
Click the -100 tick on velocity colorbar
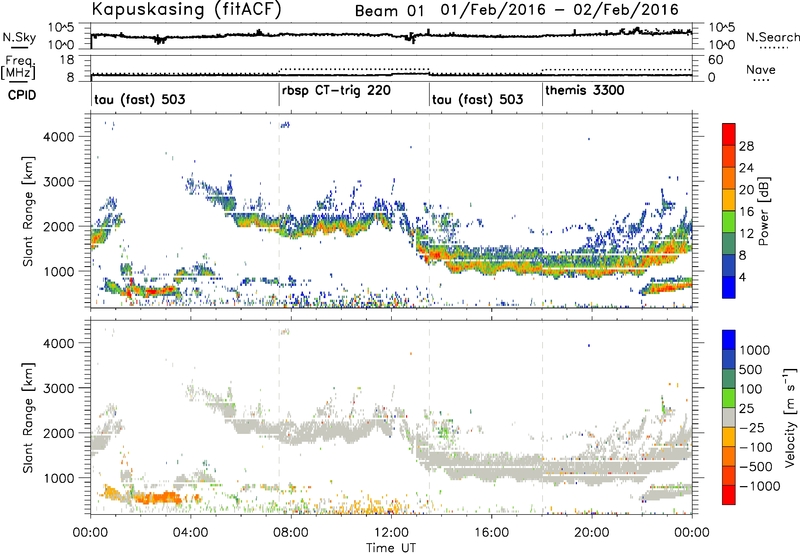tap(756, 447)
